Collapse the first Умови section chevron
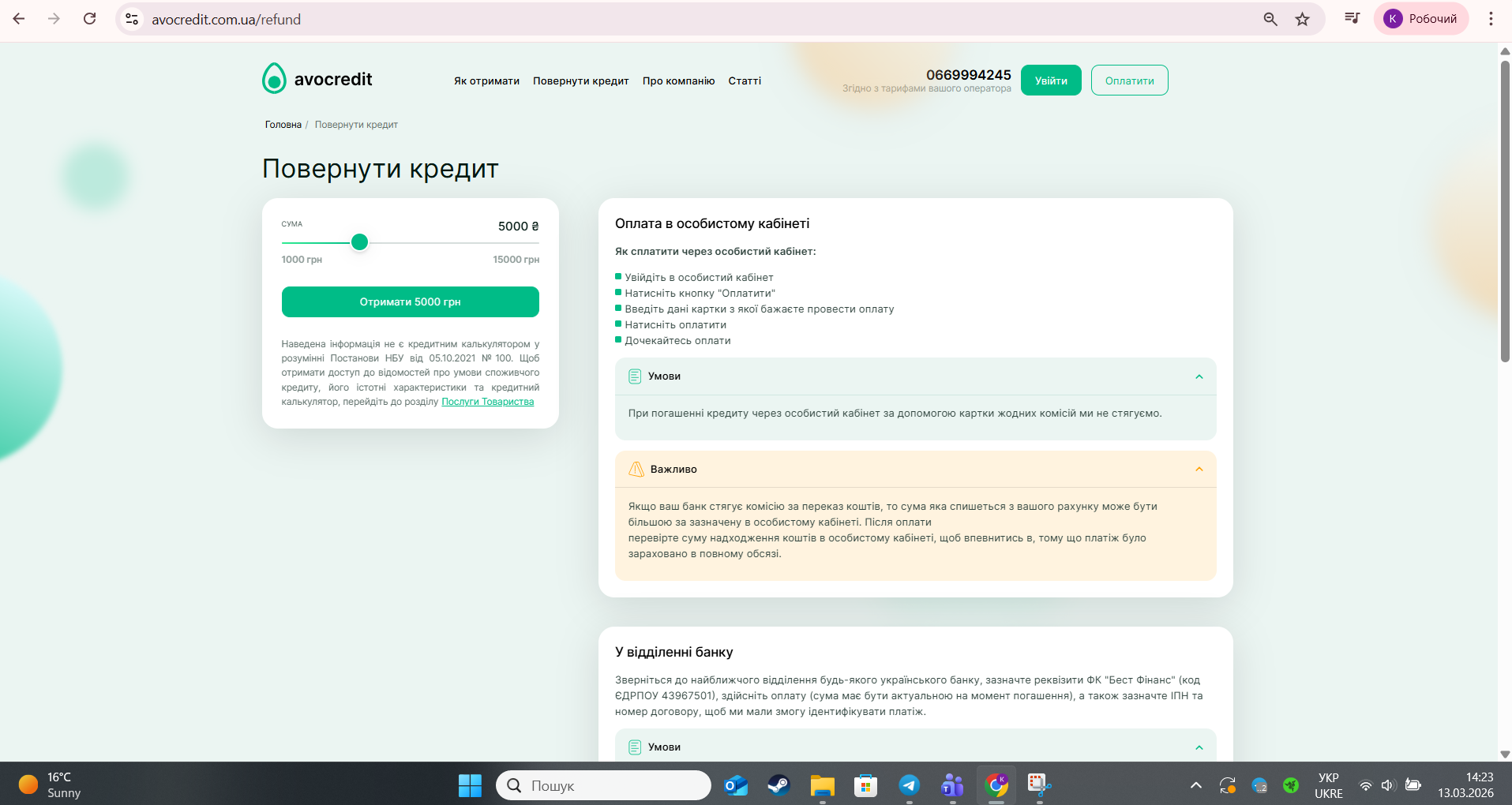 1199,376
